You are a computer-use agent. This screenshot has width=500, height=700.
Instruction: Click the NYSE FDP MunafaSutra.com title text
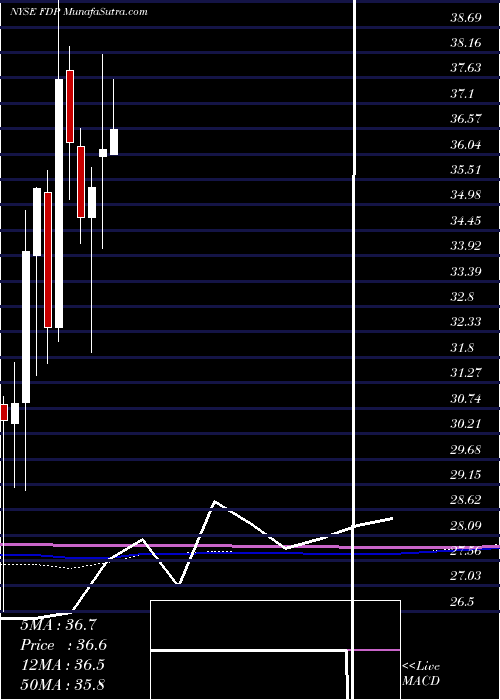(x=79, y=11)
